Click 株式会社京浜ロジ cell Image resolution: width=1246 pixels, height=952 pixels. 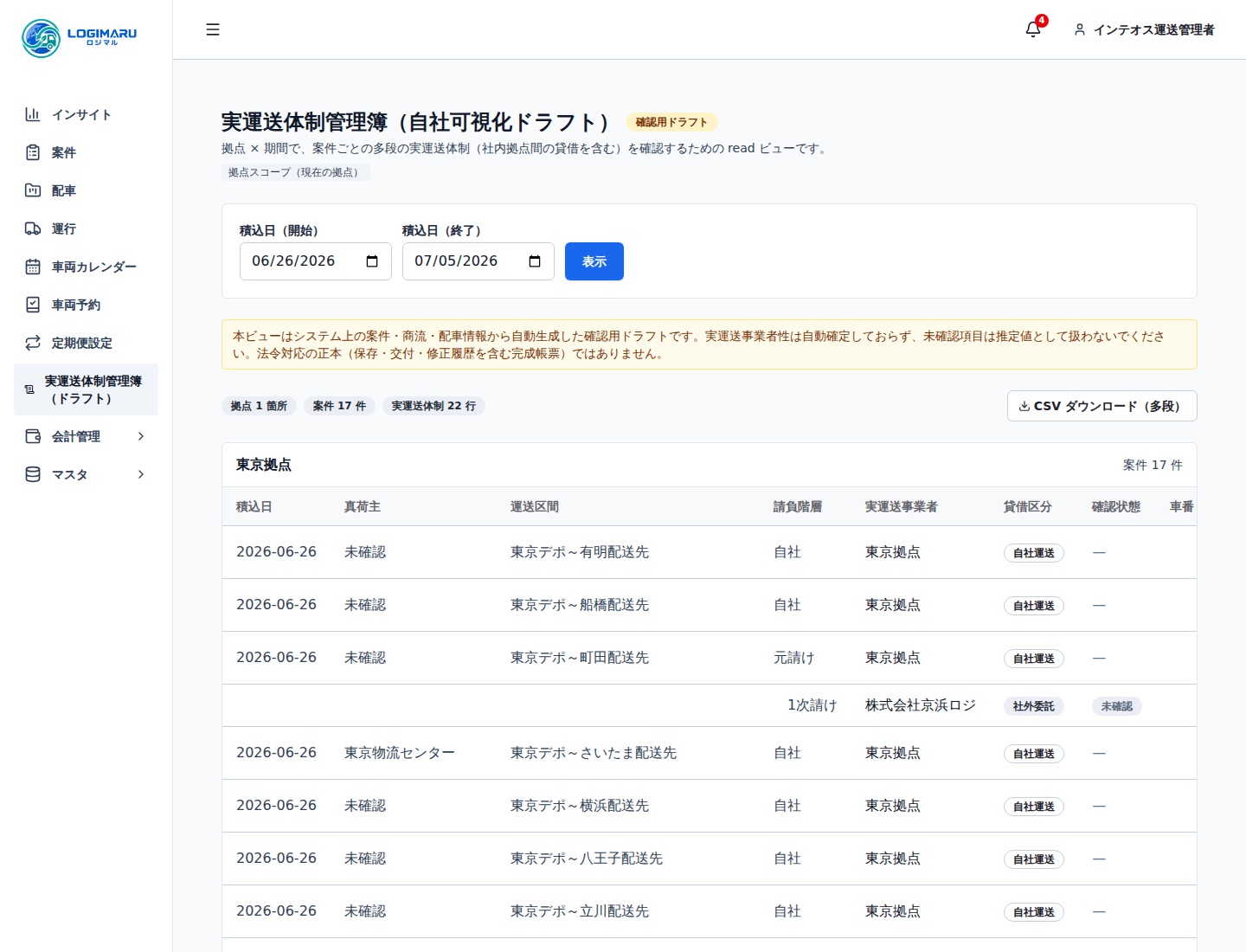tap(921, 705)
